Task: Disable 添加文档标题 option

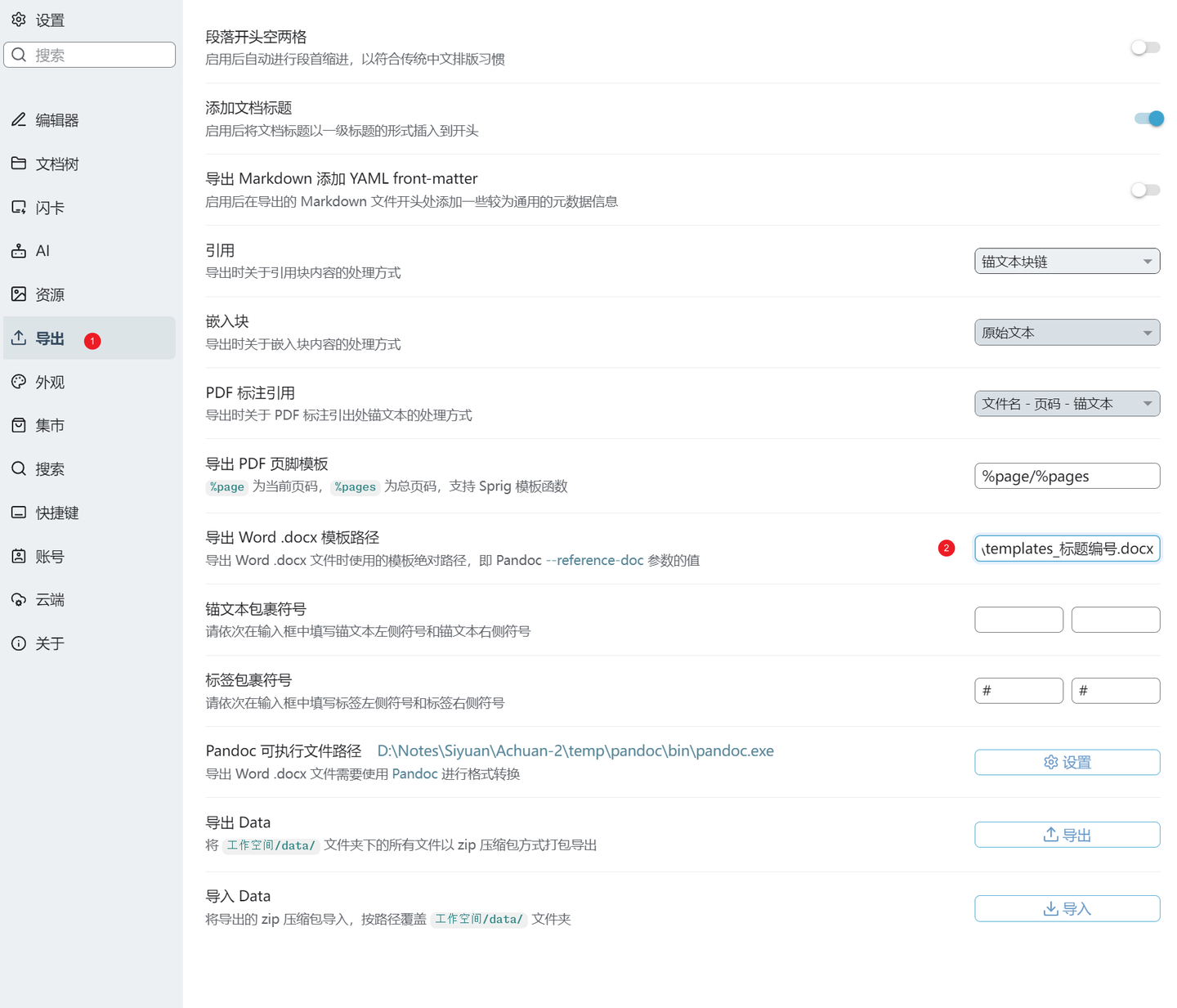Action: (x=1148, y=118)
